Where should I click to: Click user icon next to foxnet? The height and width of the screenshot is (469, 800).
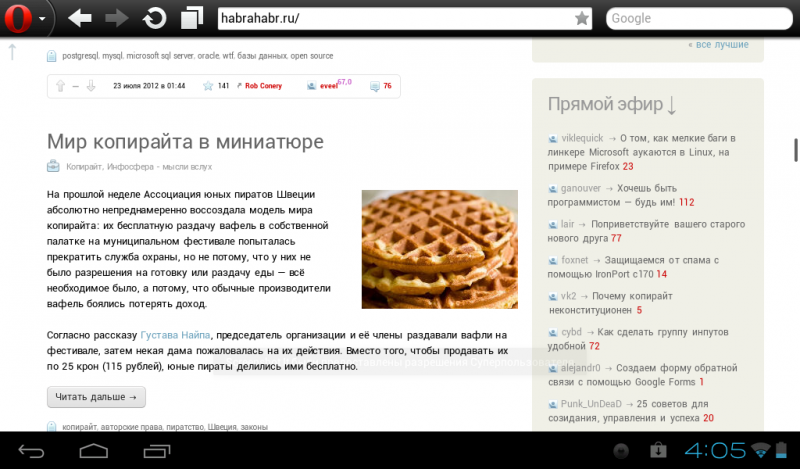[553, 261]
